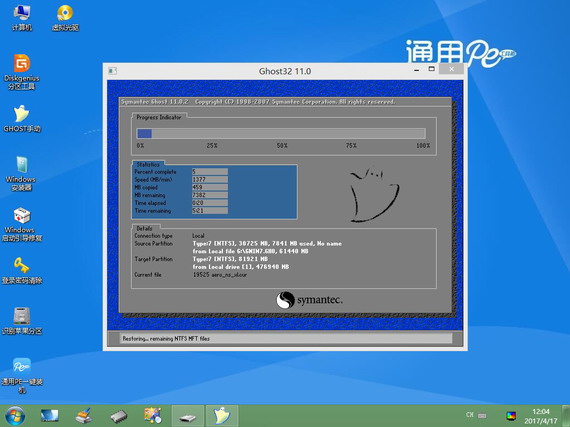Image resolution: width=570 pixels, height=427 pixels.
Task: Open the virtual CD drive desktop icon
Action: tap(65, 18)
